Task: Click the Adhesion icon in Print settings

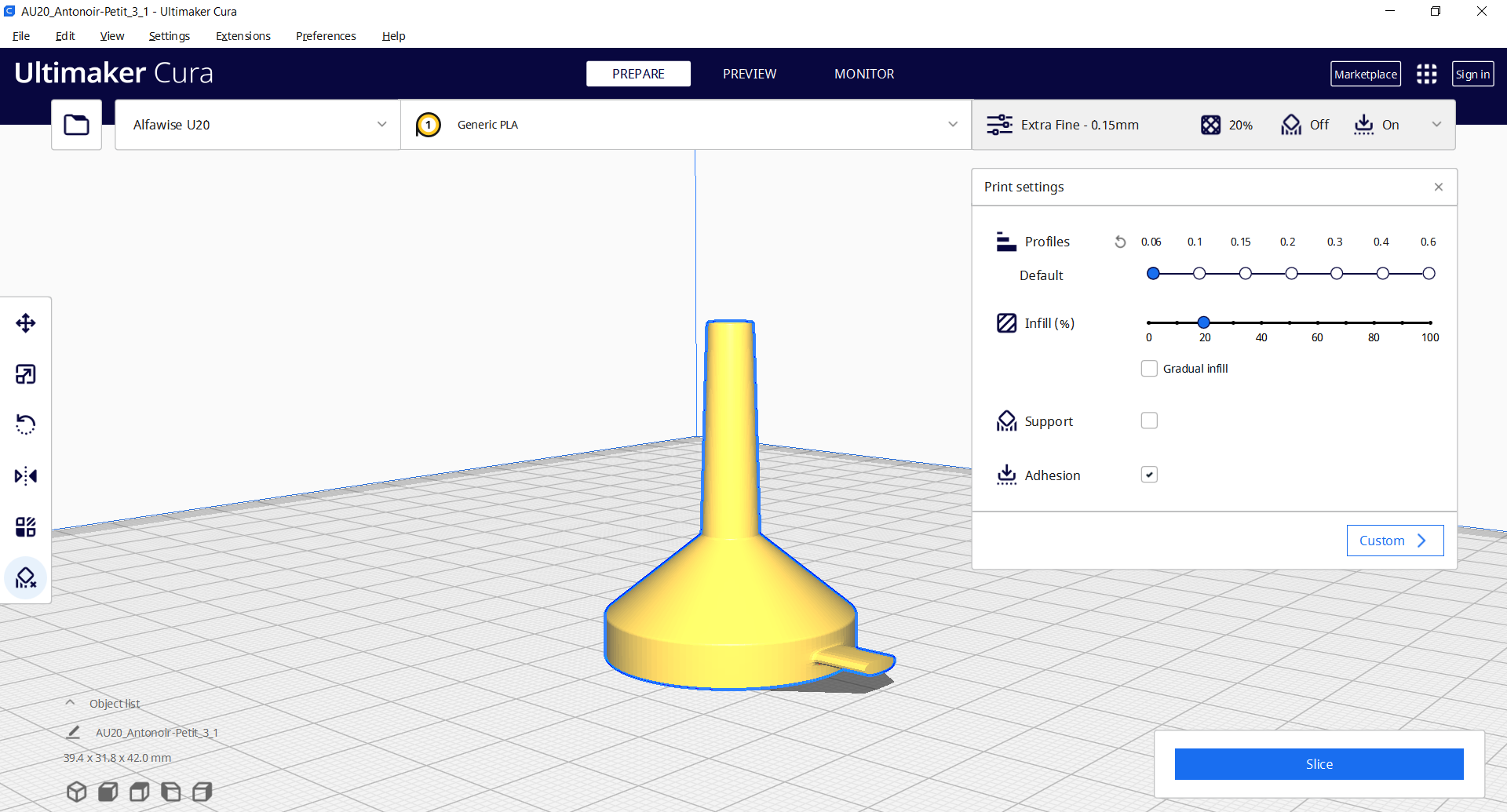Action: pos(1006,475)
